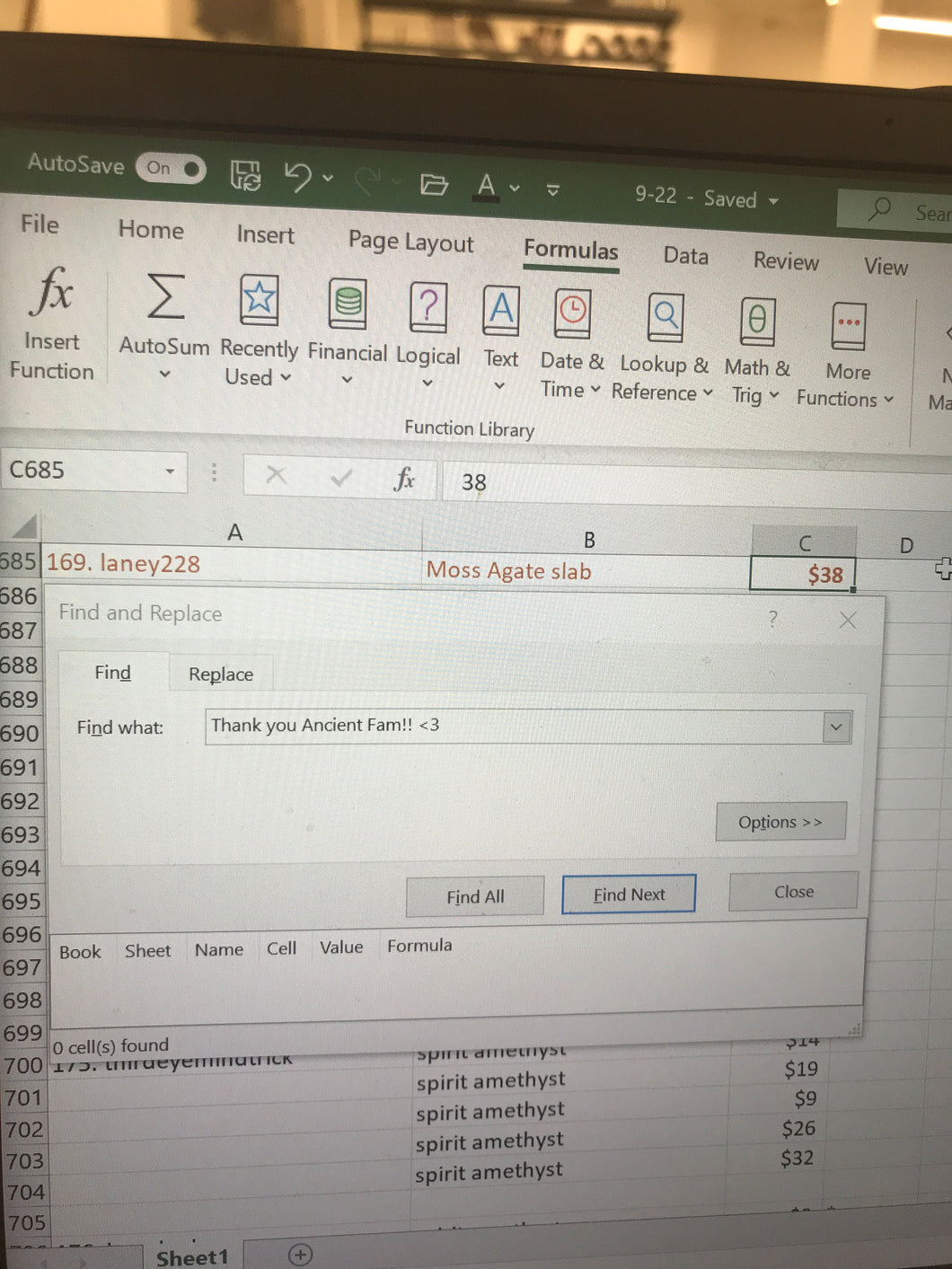Select the Formulas tab
This screenshot has height=1269, width=952.
click(x=571, y=251)
